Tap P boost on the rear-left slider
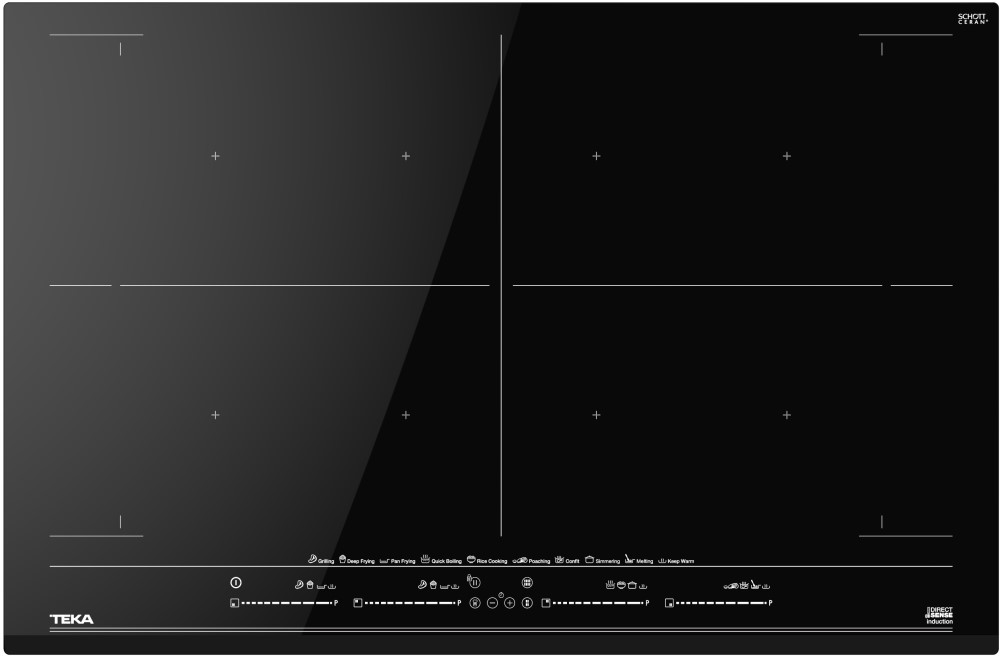The width and height of the screenshot is (1000, 657). (x=459, y=603)
